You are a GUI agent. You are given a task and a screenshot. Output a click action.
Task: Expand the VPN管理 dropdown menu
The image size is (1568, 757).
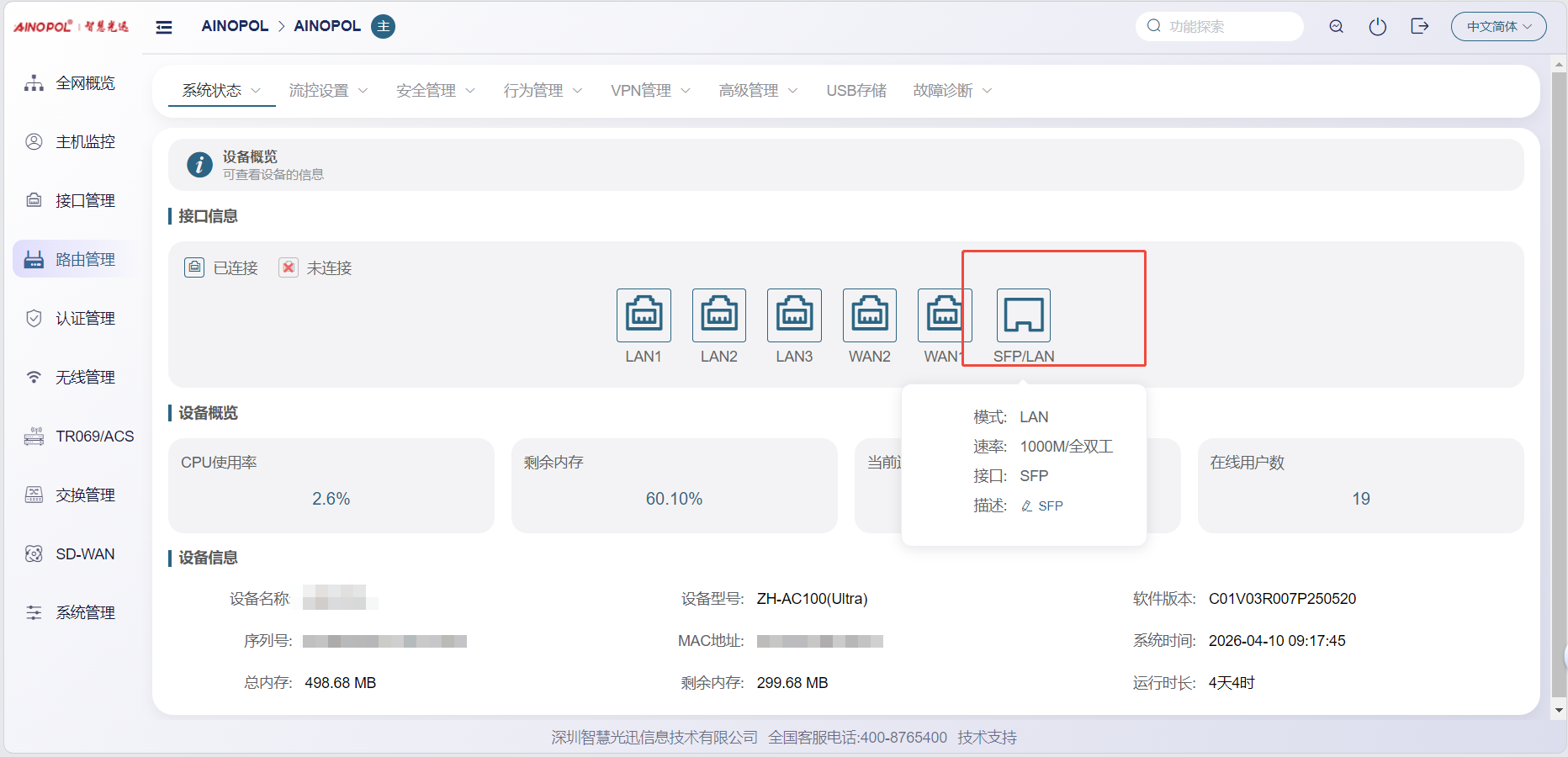649,91
